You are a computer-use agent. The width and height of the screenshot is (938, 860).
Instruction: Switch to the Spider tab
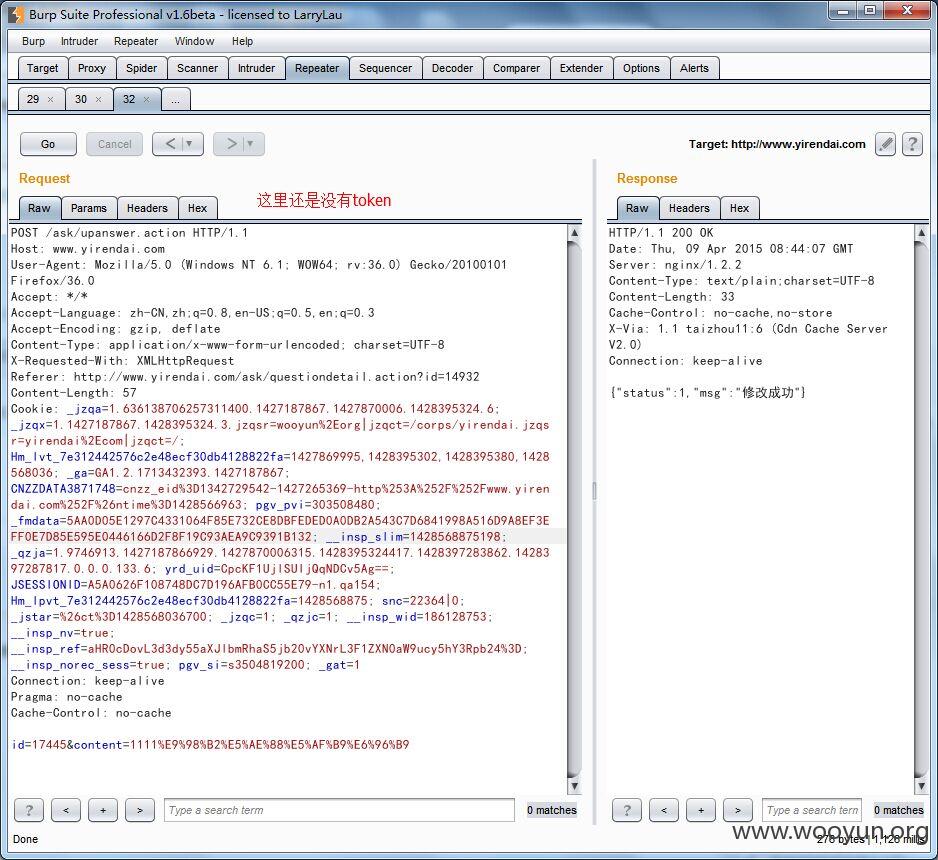(x=141, y=68)
